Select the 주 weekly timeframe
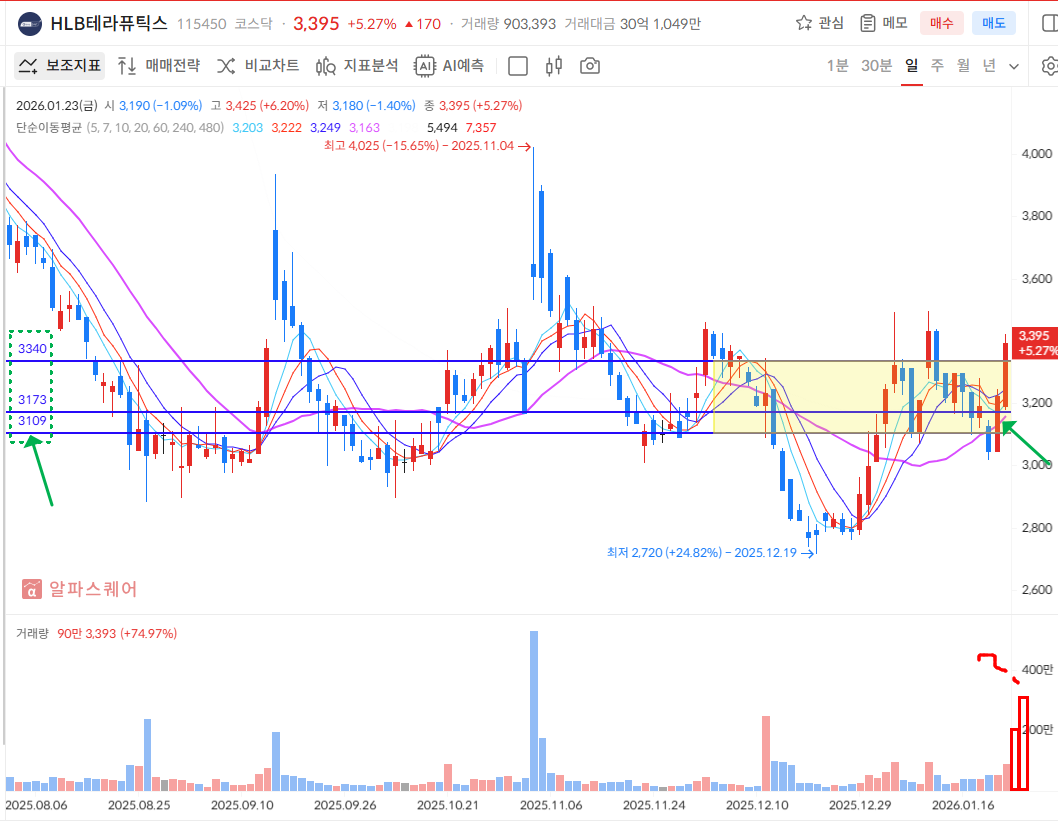 coord(937,66)
